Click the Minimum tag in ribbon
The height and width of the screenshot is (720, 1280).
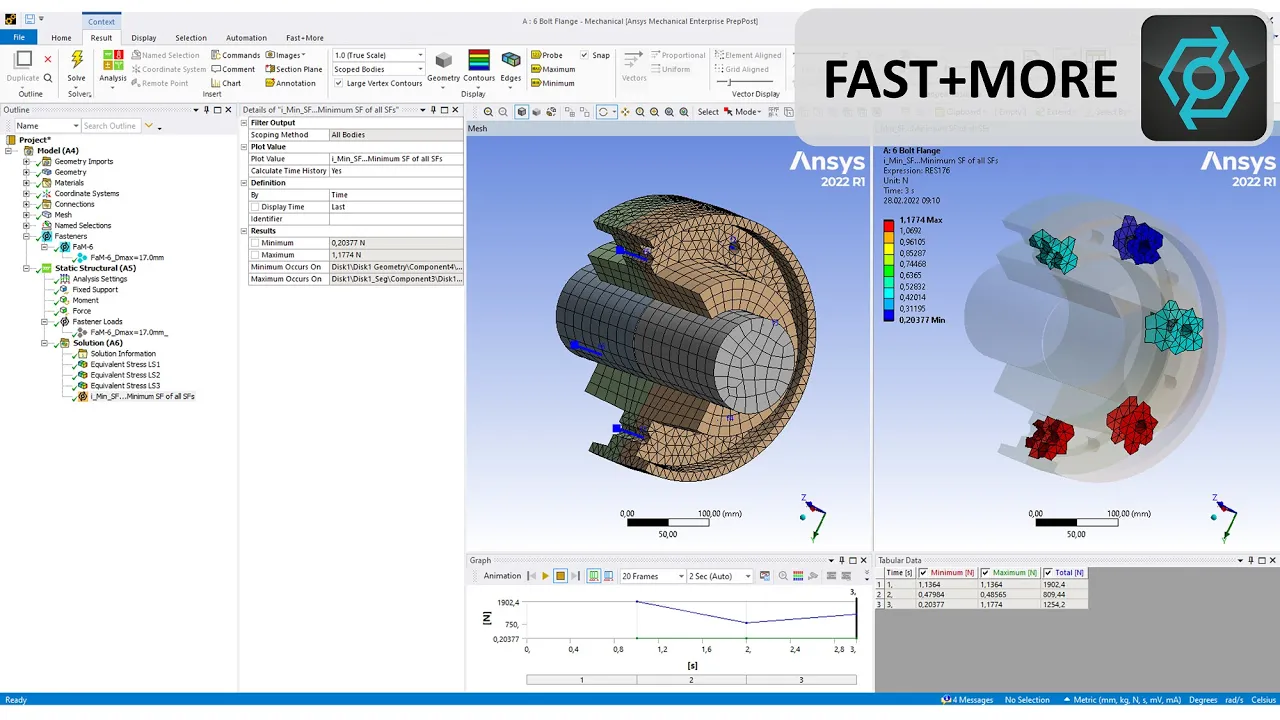coord(552,83)
